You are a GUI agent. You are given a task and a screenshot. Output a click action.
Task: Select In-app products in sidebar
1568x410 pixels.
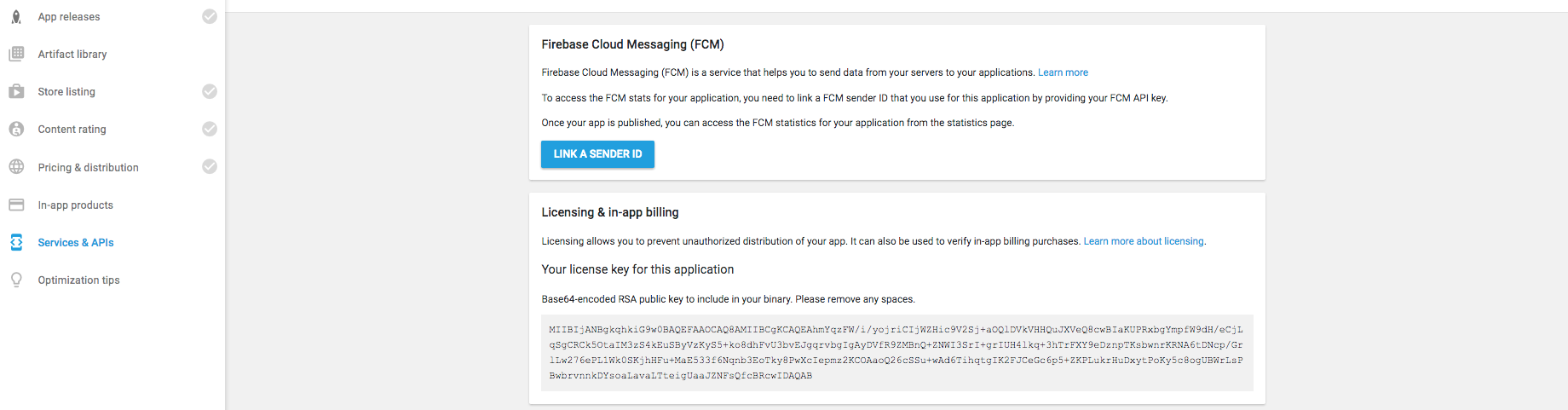click(x=75, y=205)
